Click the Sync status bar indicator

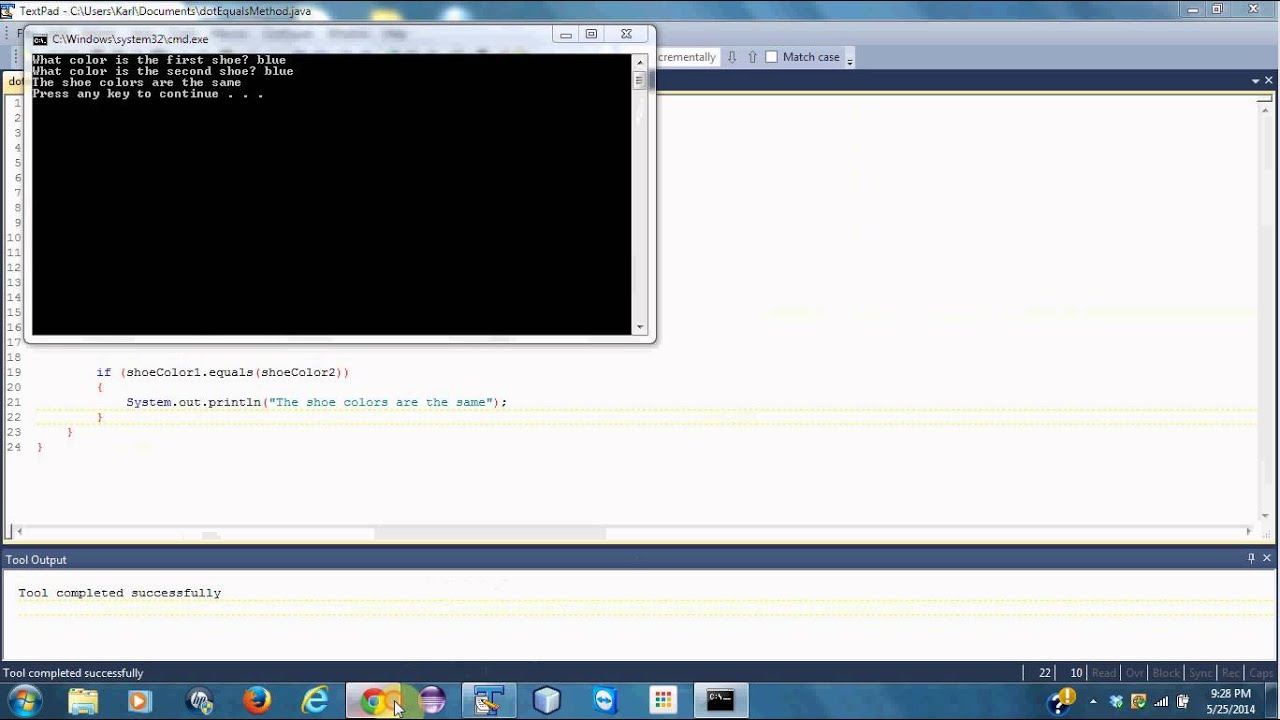(1201, 673)
